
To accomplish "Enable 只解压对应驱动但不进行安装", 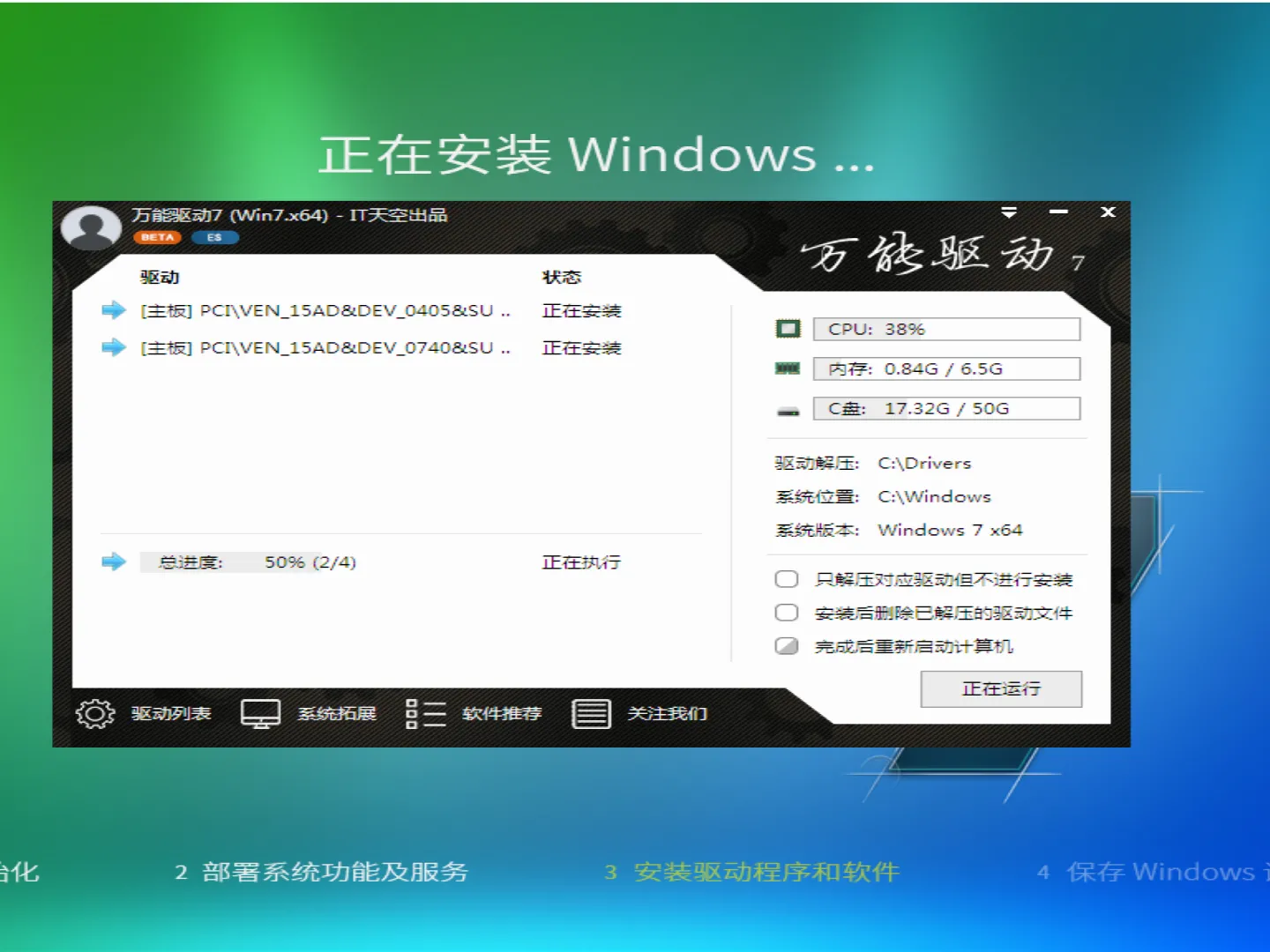I will (x=786, y=579).
